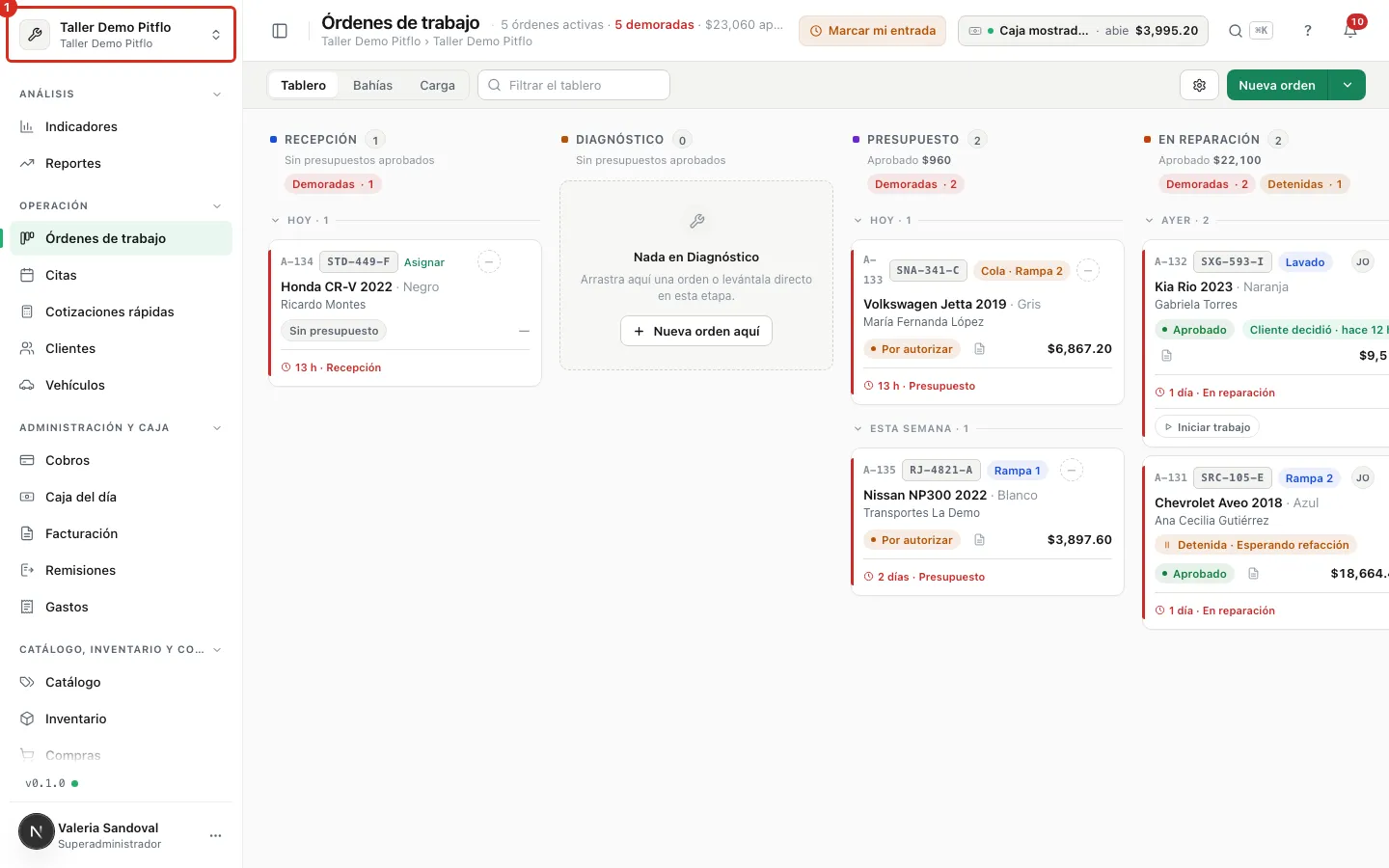Click Valeria Sandoval profile avatar
The width and height of the screenshot is (1389, 868).
click(37, 831)
